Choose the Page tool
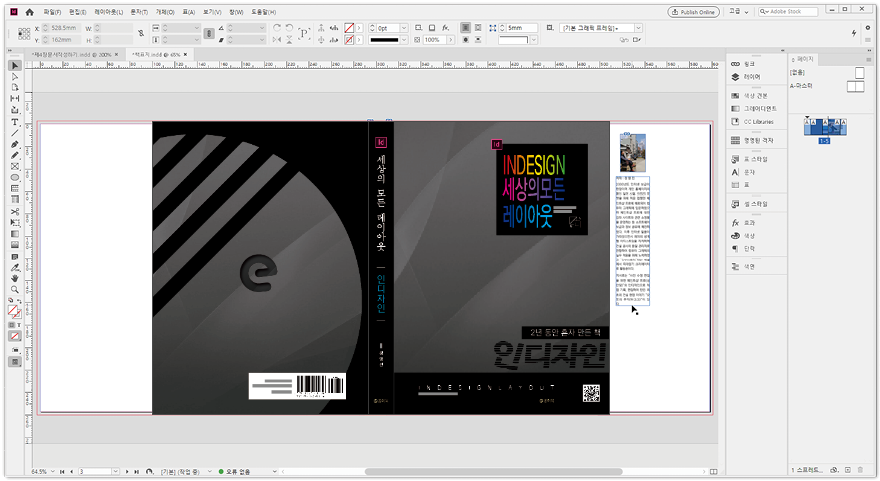The height and width of the screenshot is (481, 880). point(15,88)
